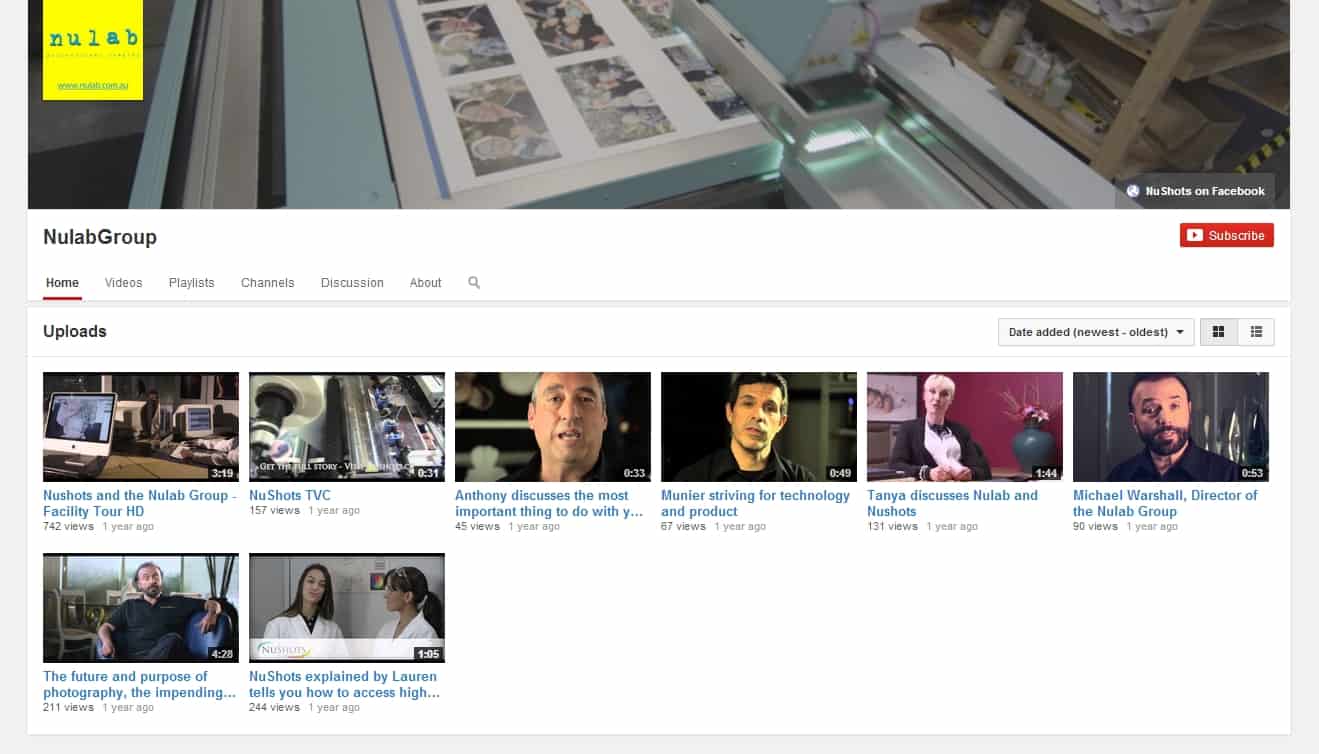Click '244 views' under Lauren video

pos(274,707)
